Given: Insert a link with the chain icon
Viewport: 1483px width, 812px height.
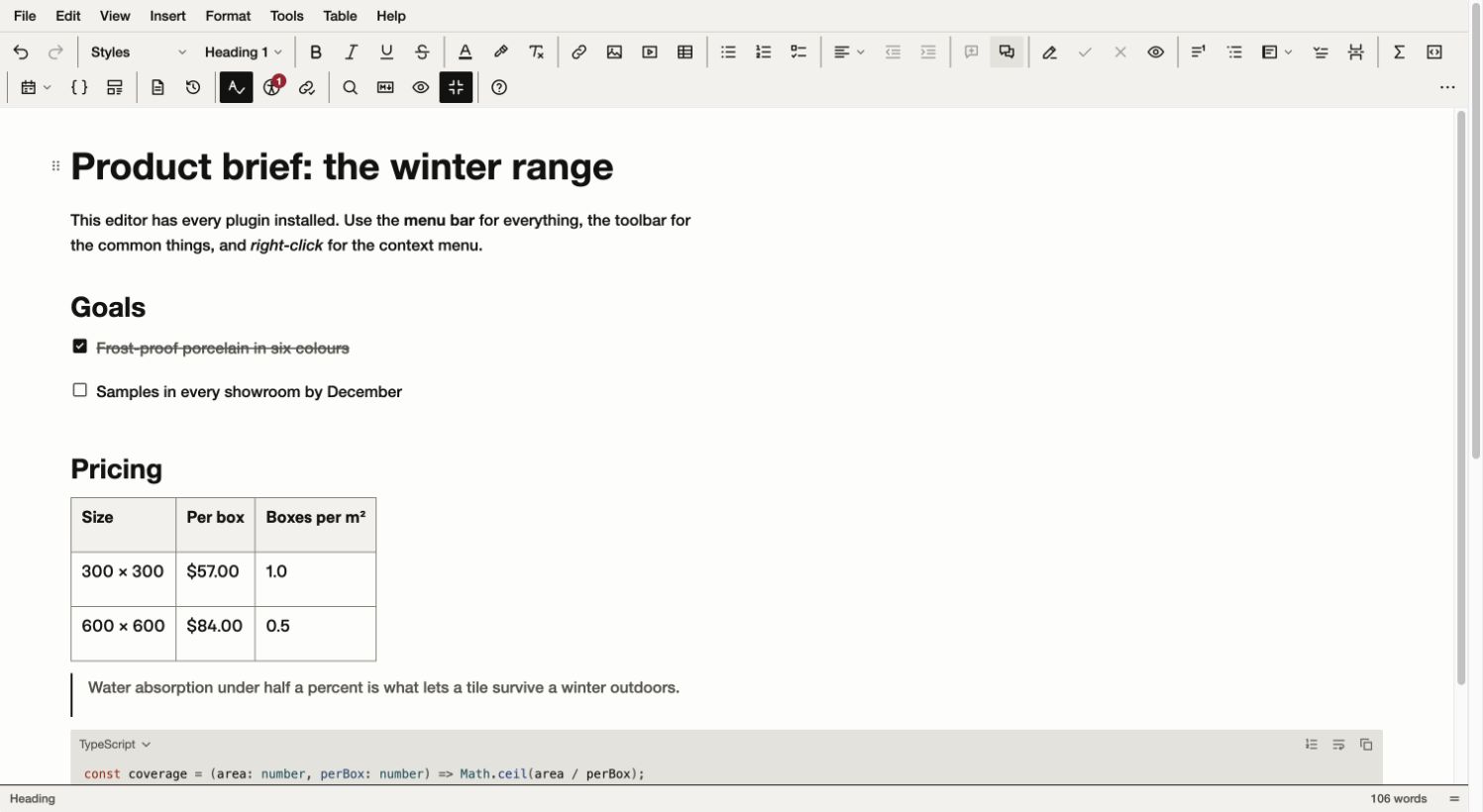Looking at the screenshot, I should click(x=580, y=52).
